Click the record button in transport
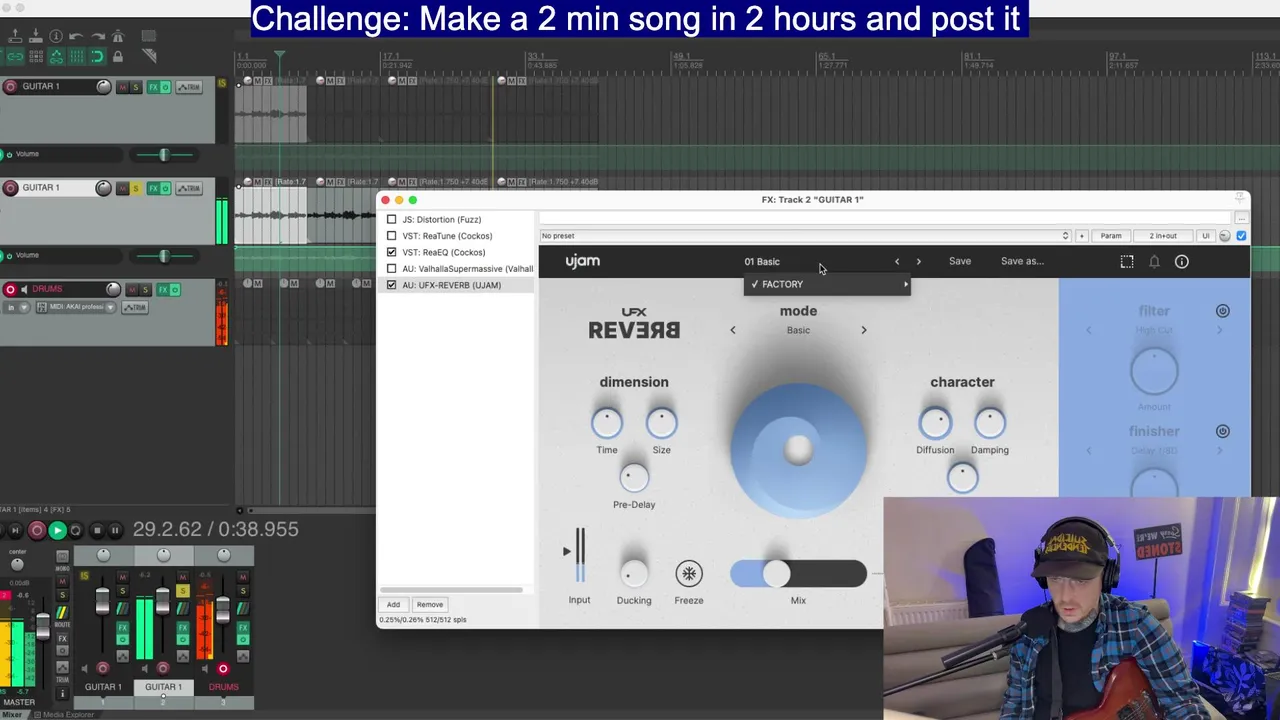The image size is (1280, 720). pyautogui.click(x=37, y=530)
